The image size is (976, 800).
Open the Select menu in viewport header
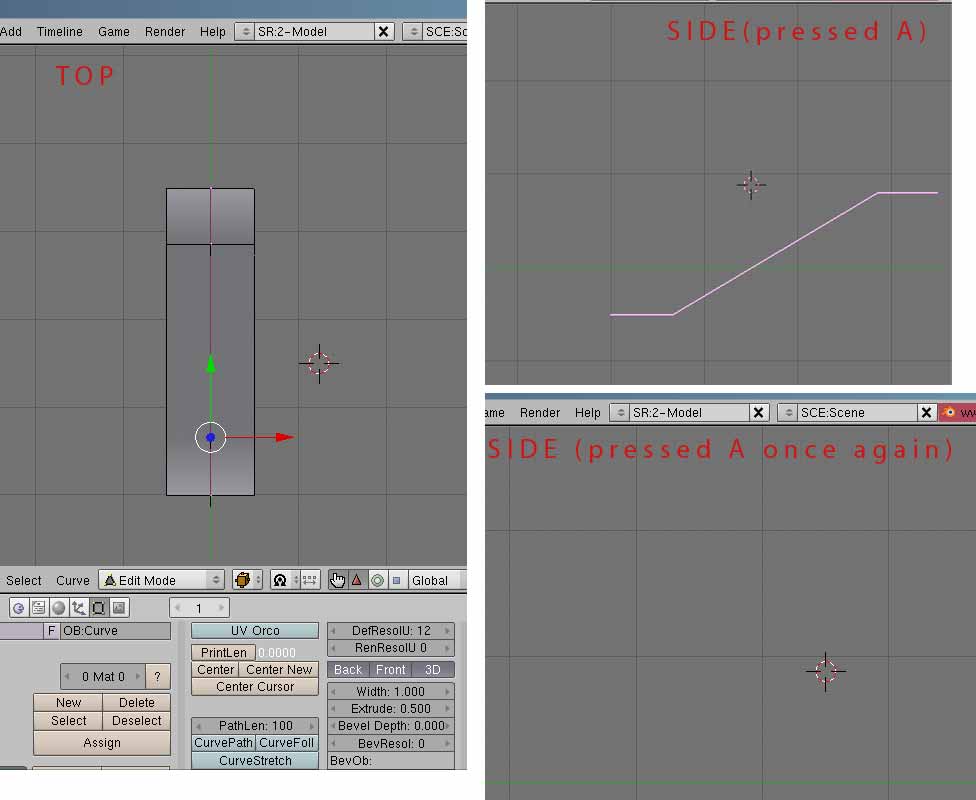coord(24,580)
